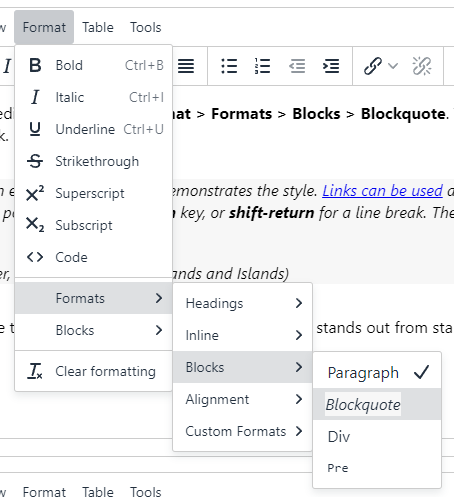
Task: Open the link button dropdown arrow
Action: [x=393, y=66]
